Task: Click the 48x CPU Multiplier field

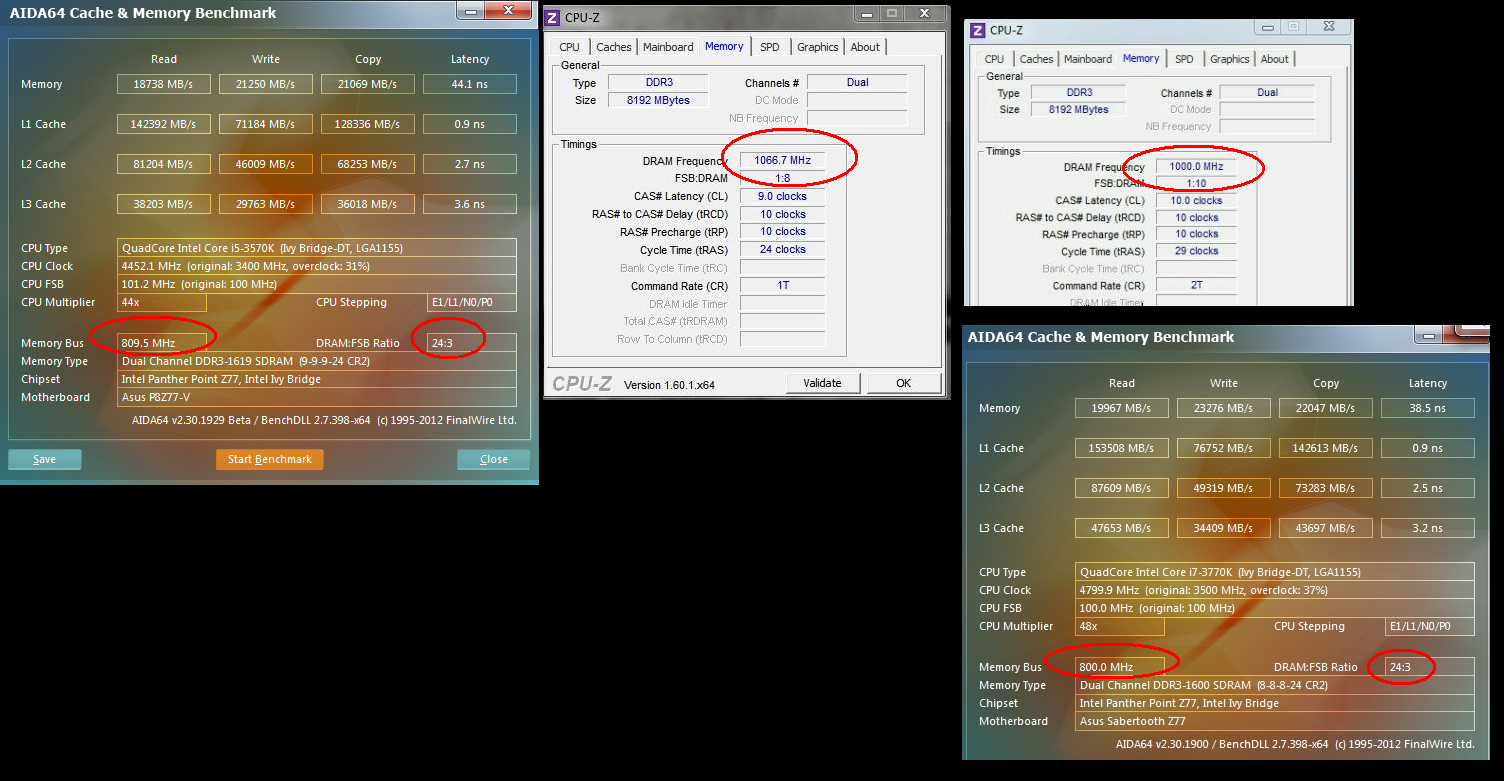Action: 1120,626
